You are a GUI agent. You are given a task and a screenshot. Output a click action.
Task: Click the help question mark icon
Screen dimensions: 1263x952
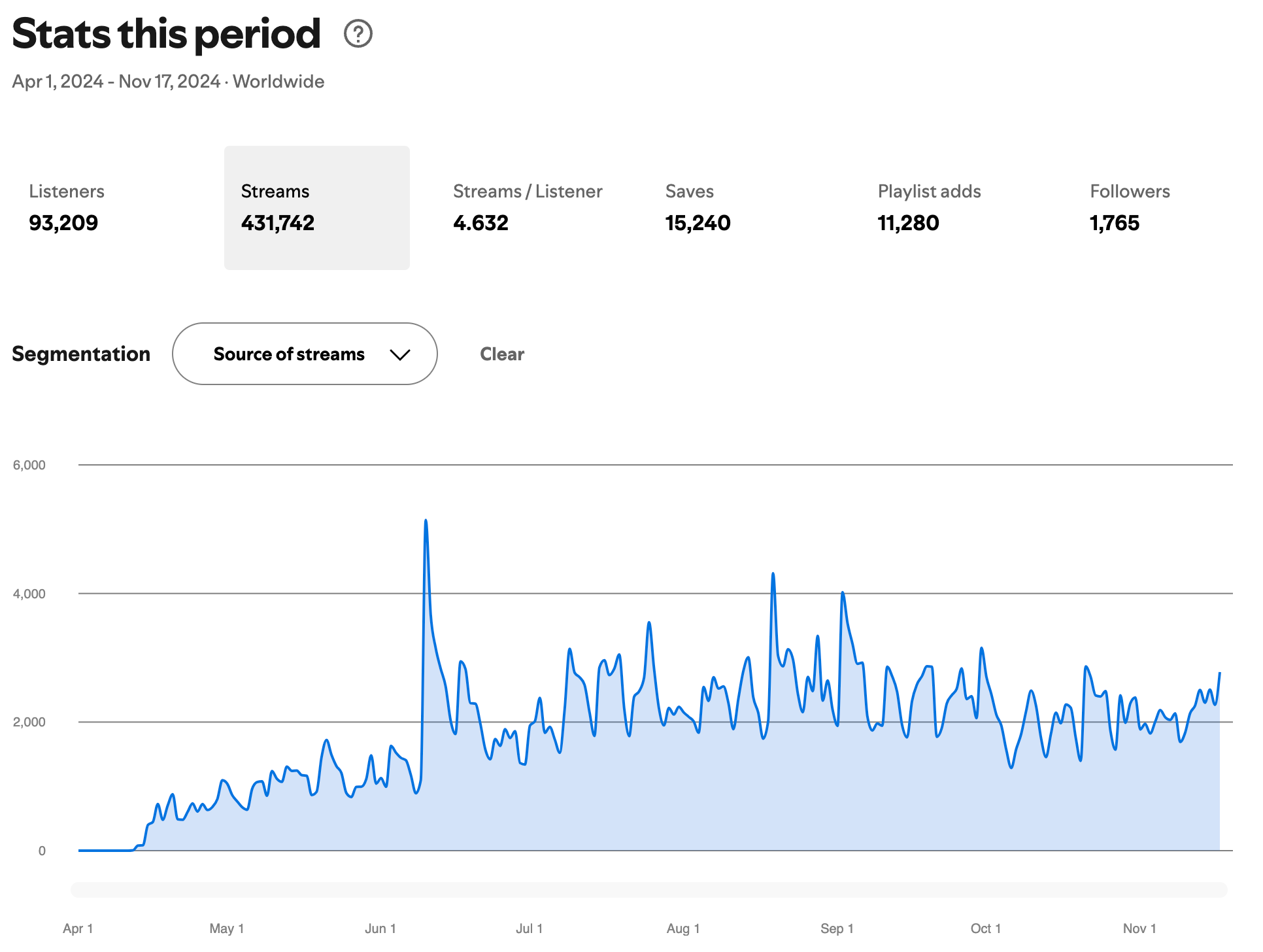coord(358,33)
